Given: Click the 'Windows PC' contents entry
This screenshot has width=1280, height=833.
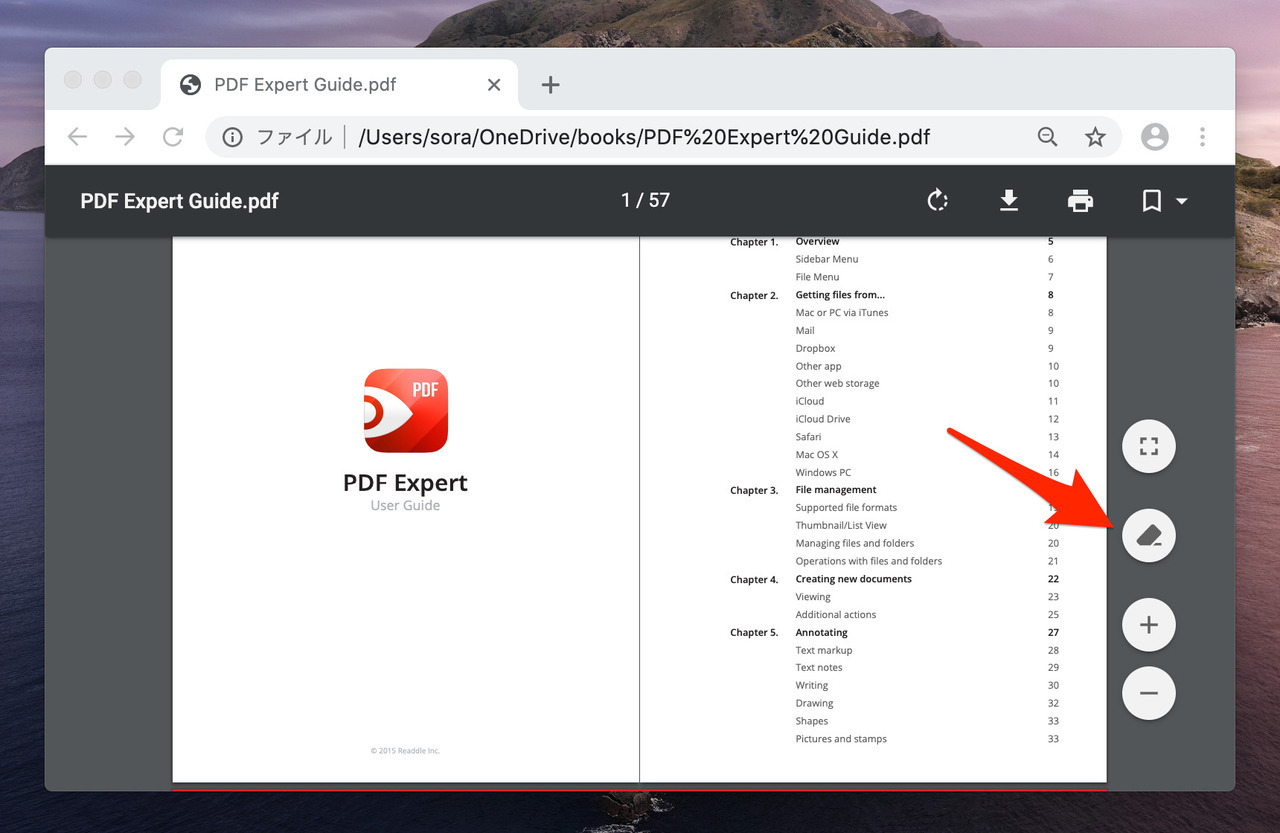Looking at the screenshot, I should [823, 473].
